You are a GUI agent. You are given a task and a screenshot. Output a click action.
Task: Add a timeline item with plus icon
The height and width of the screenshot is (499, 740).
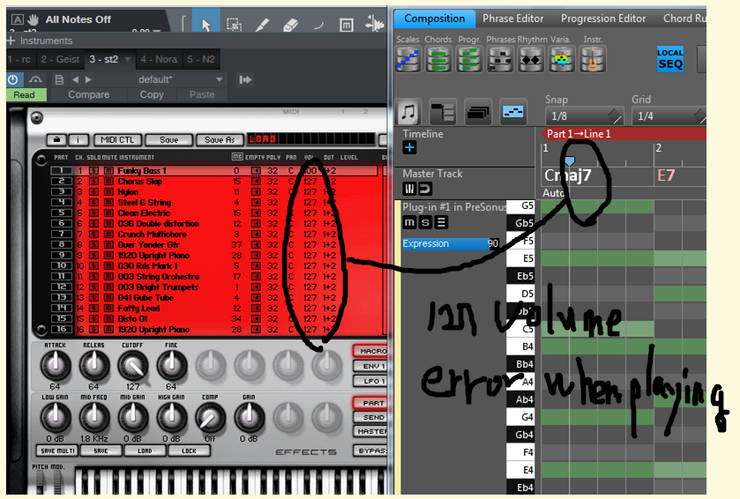pos(410,148)
